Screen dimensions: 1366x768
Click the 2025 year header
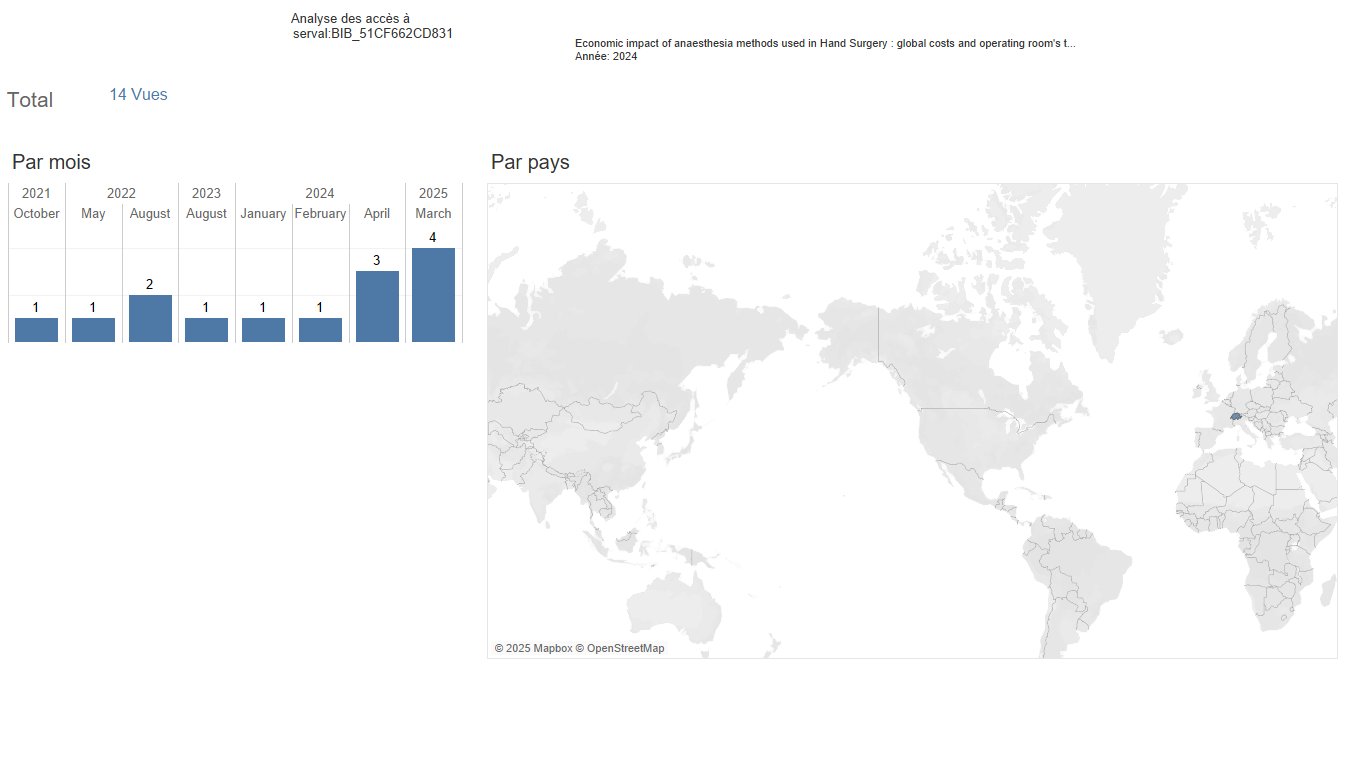tap(433, 193)
